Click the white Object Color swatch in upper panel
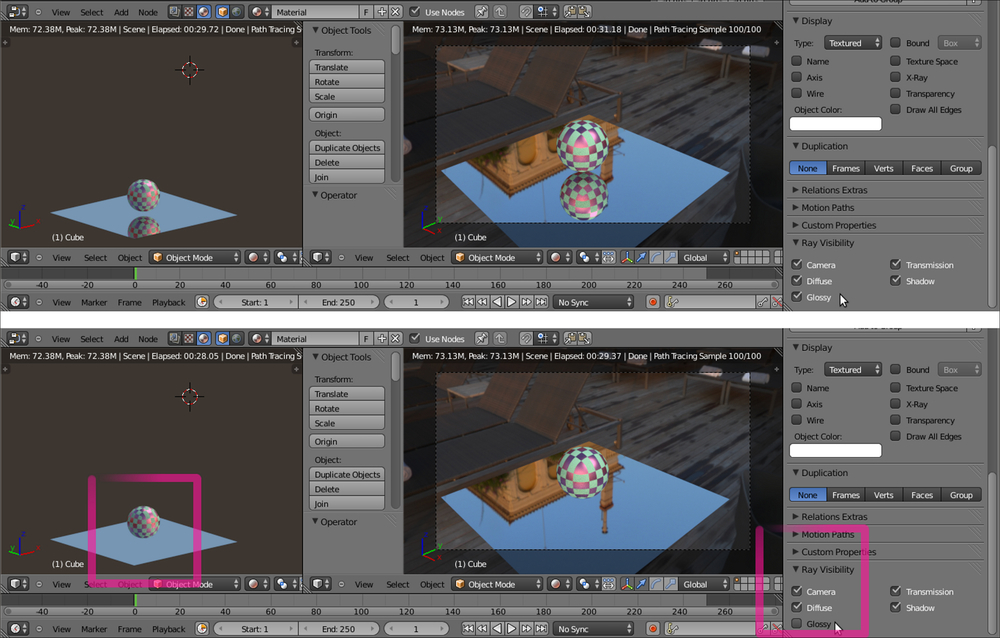Image resolution: width=1000 pixels, height=638 pixels. [836, 124]
